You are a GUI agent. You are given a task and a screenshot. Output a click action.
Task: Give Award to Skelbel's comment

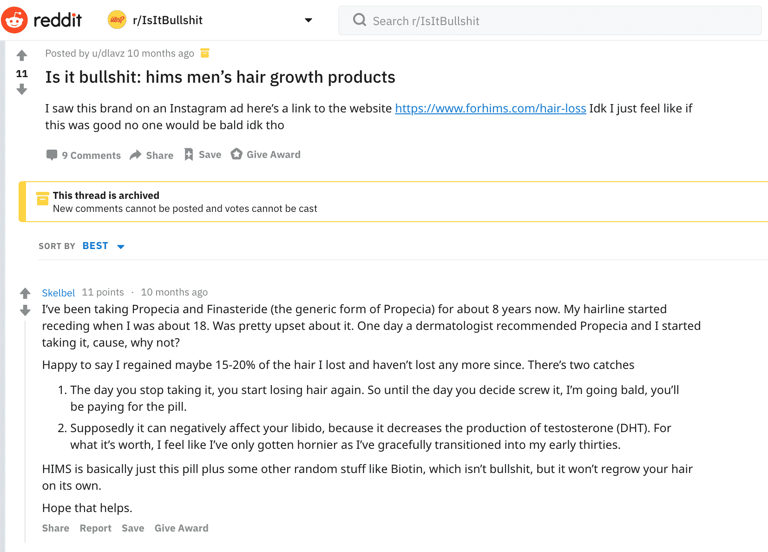click(x=181, y=528)
